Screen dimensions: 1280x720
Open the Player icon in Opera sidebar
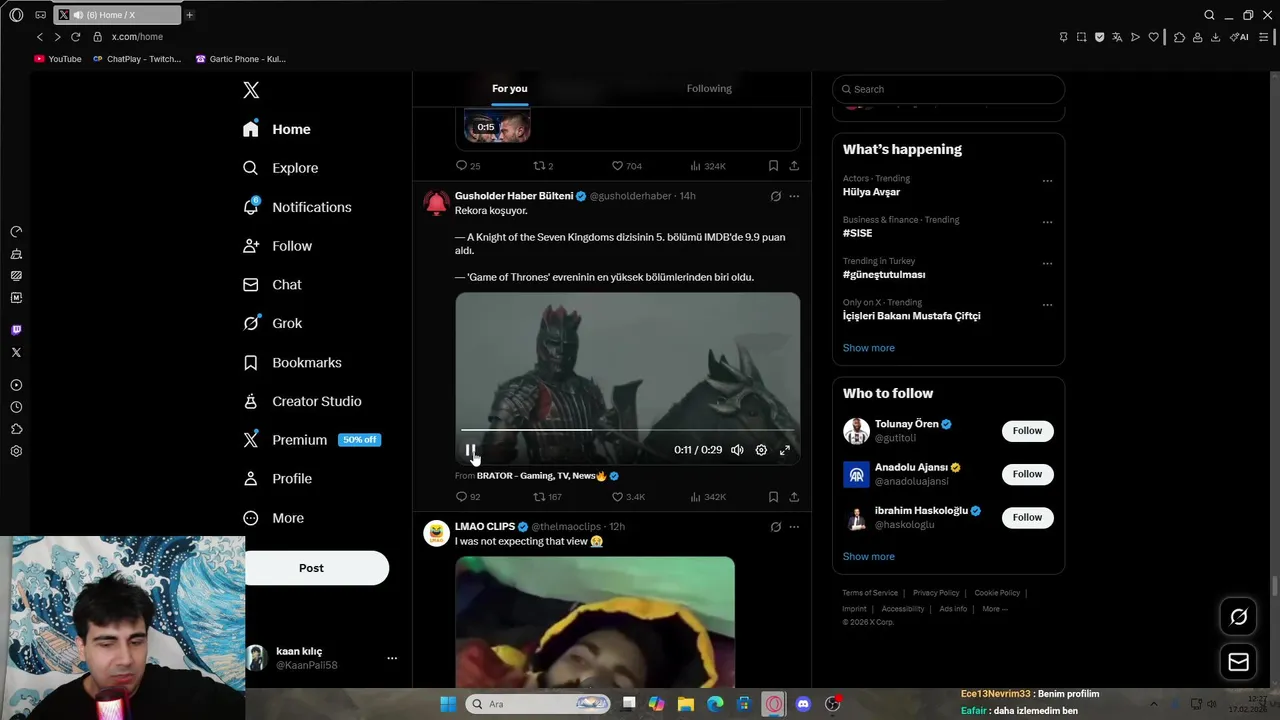coord(16,385)
